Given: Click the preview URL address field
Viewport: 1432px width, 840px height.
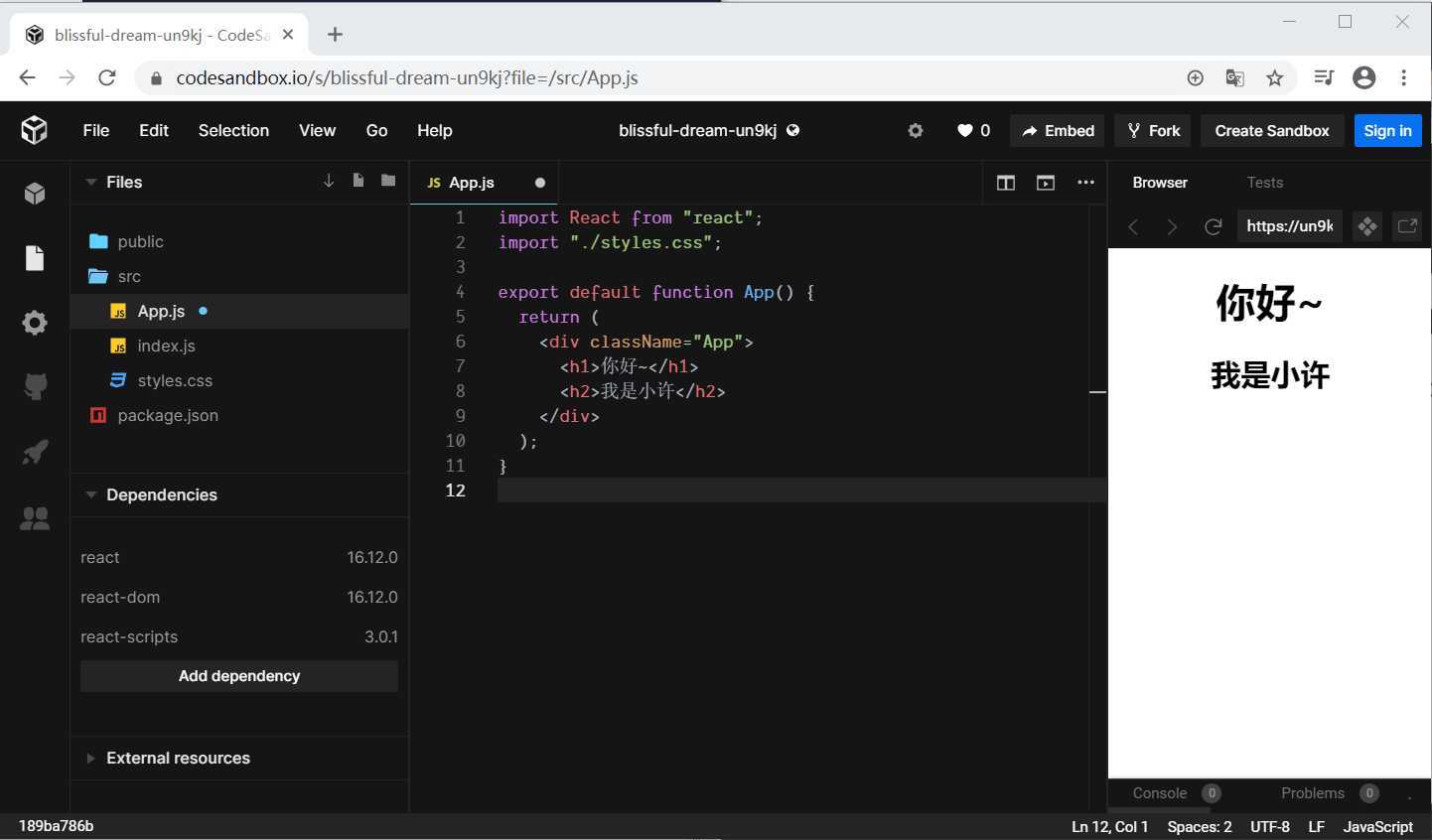Looking at the screenshot, I should coord(1290,226).
